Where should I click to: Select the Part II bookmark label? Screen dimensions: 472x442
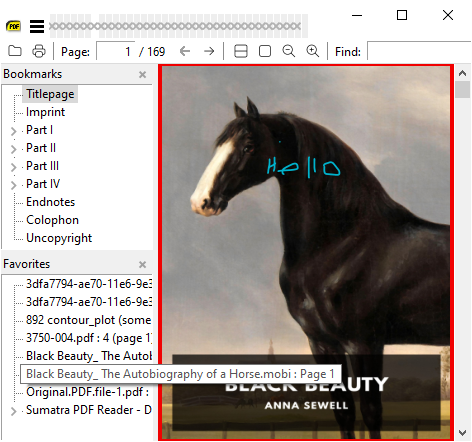pyautogui.click(x=41, y=148)
